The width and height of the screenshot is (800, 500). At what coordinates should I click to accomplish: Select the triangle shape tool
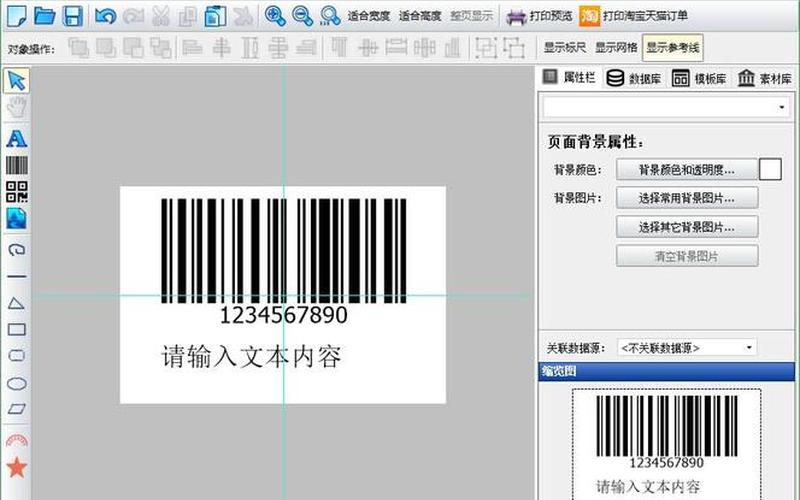16,304
